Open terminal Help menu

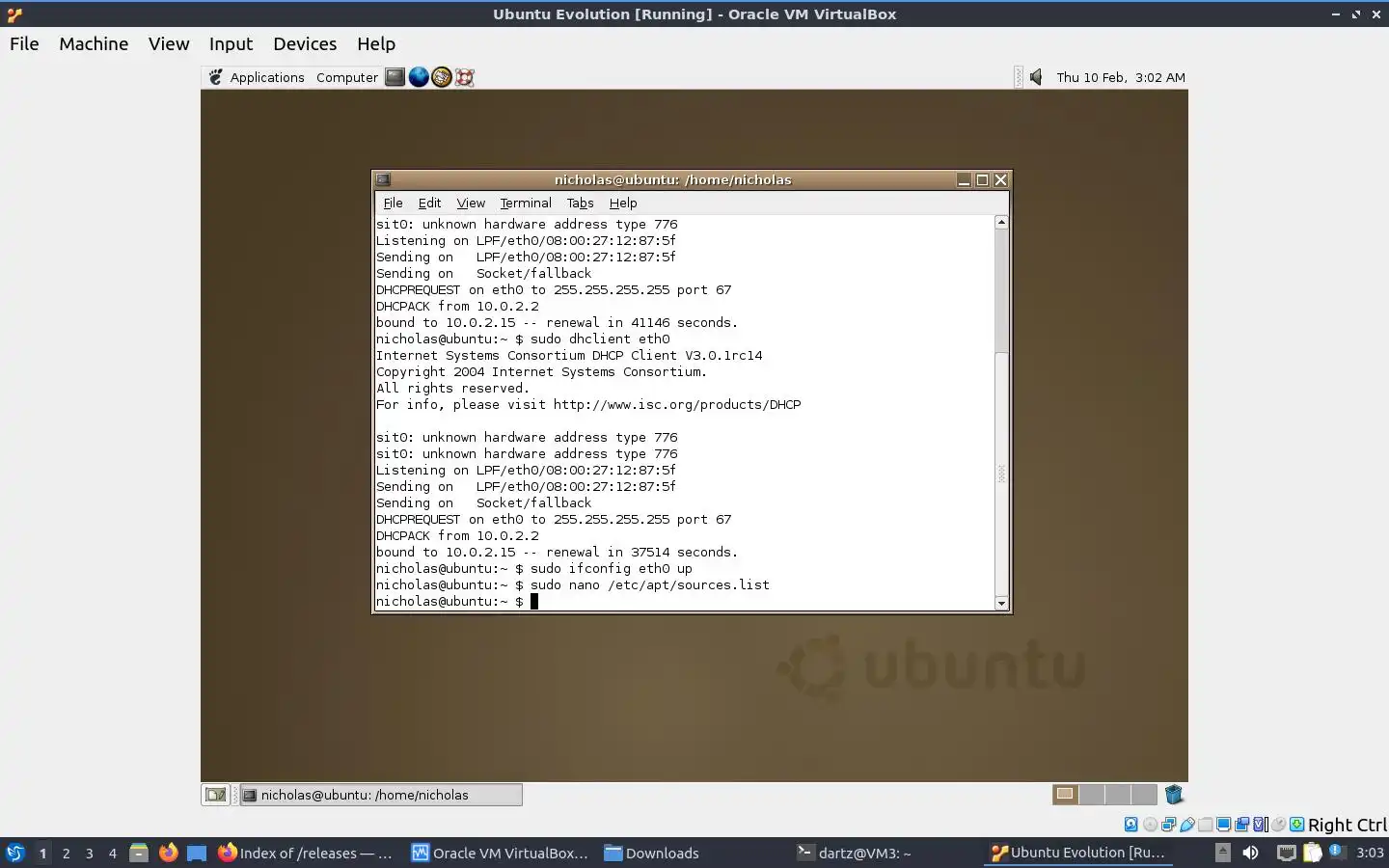623,203
